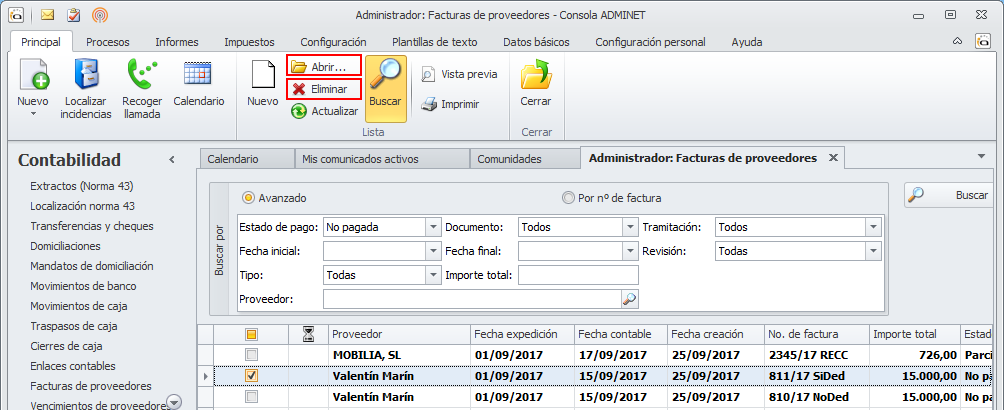Switch to the Impuestos ribbon tab
The image size is (1004, 410).
pos(249,42)
